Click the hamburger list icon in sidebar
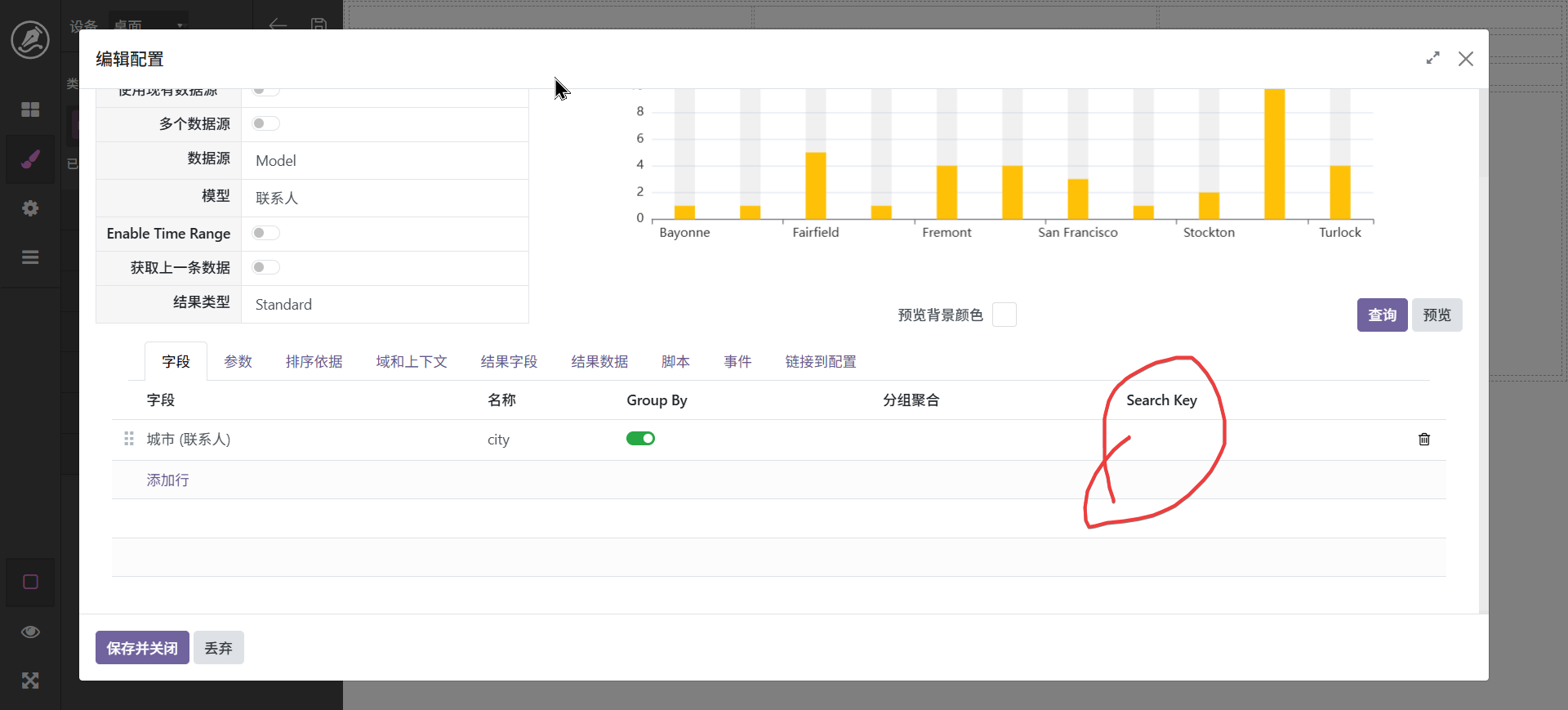This screenshot has height=710, width=1568. coord(30,257)
